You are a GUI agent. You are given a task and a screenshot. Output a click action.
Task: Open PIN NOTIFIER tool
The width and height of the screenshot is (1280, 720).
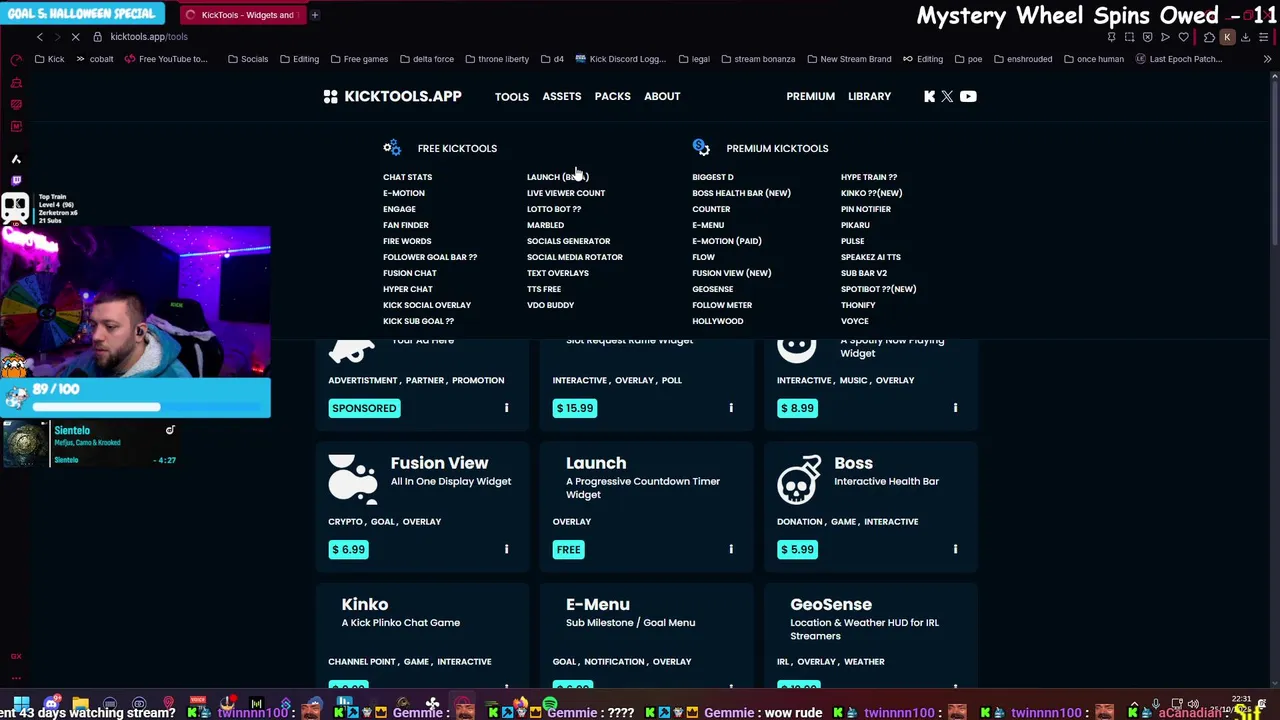pyautogui.click(x=866, y=209)
